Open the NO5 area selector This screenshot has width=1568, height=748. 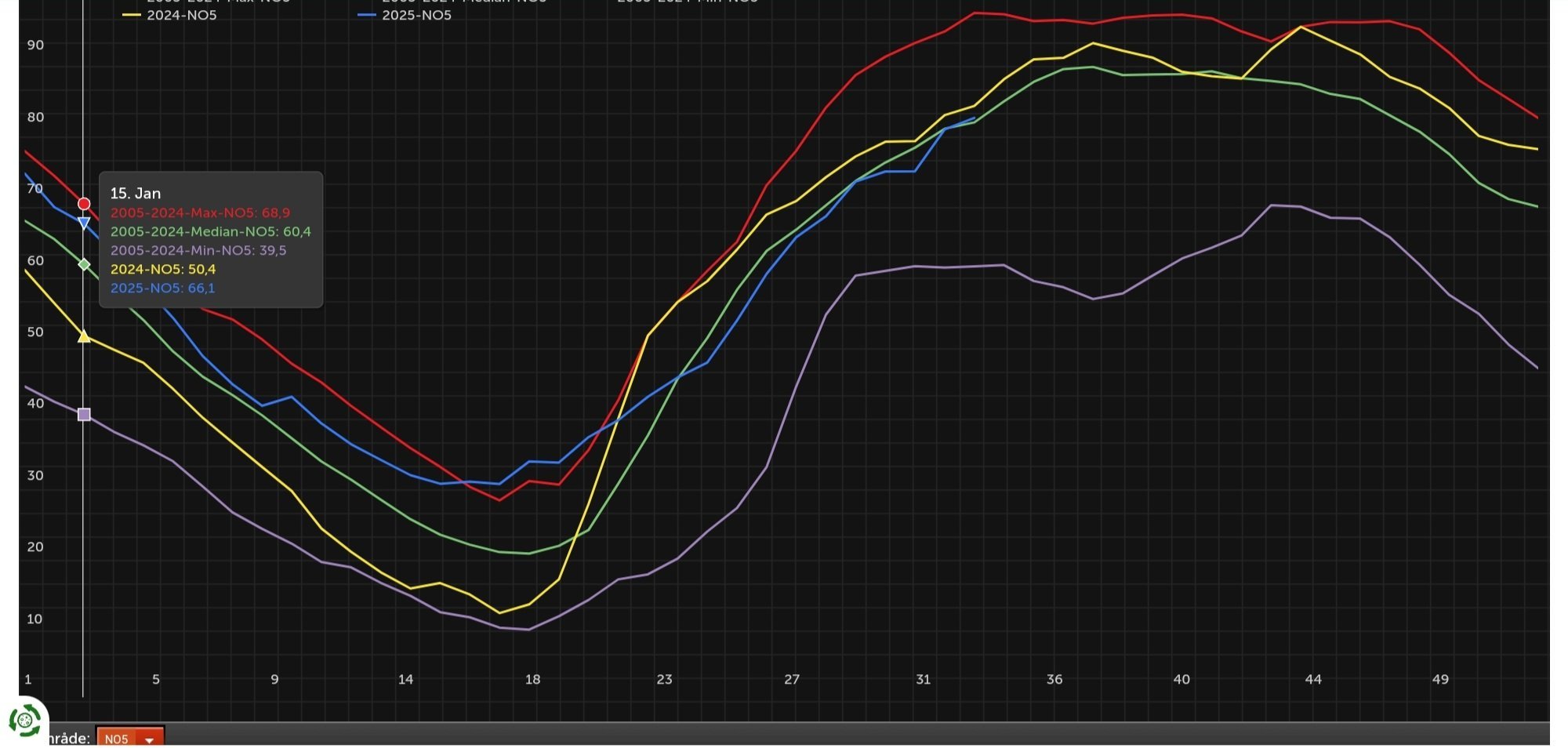point(130,738)
